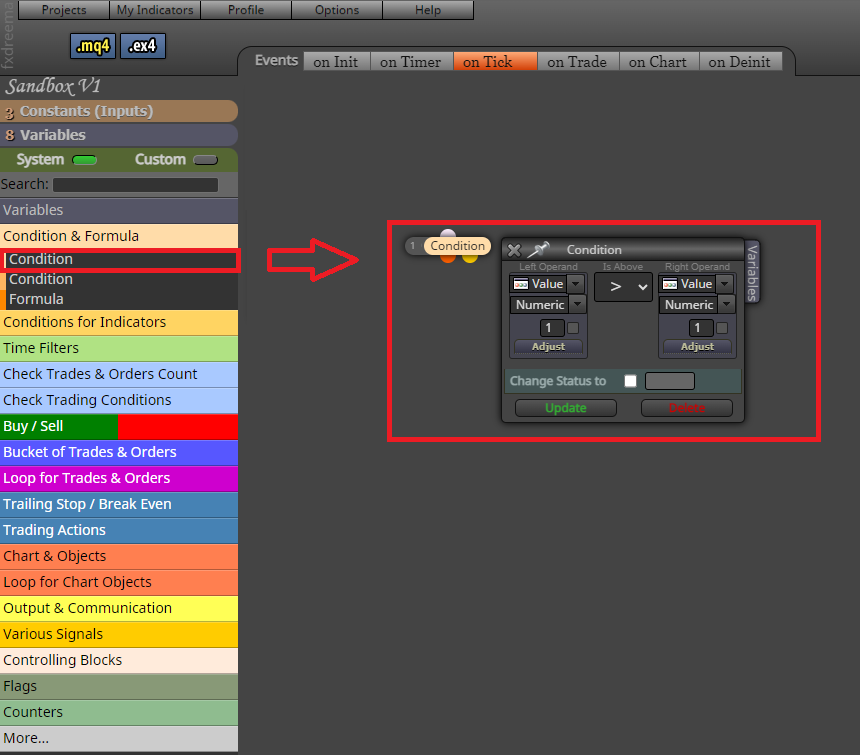Switch to the on Timer event tab

coord(411,62)
